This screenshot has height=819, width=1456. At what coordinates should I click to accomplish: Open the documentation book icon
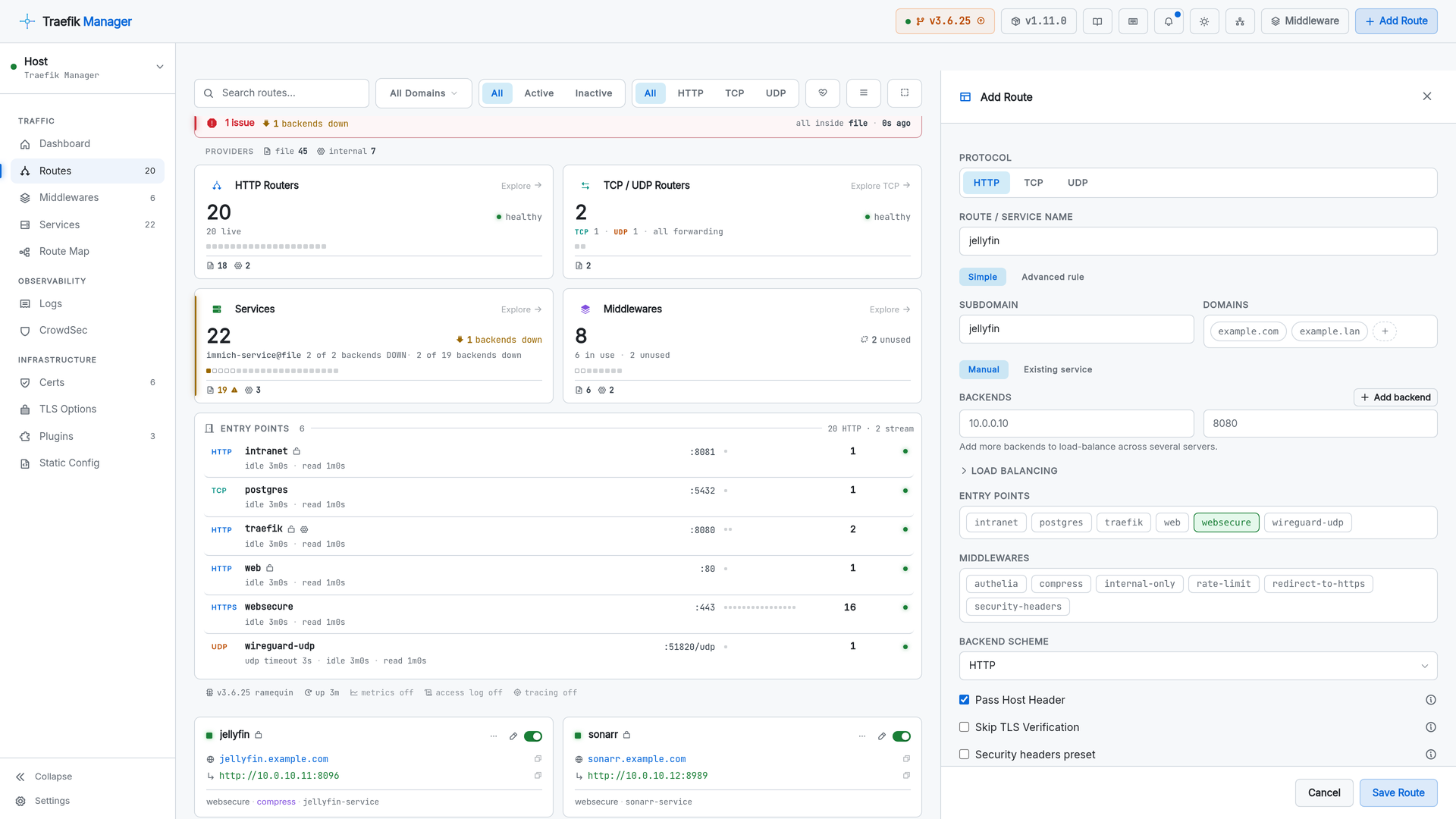[x=1097, y=21]
